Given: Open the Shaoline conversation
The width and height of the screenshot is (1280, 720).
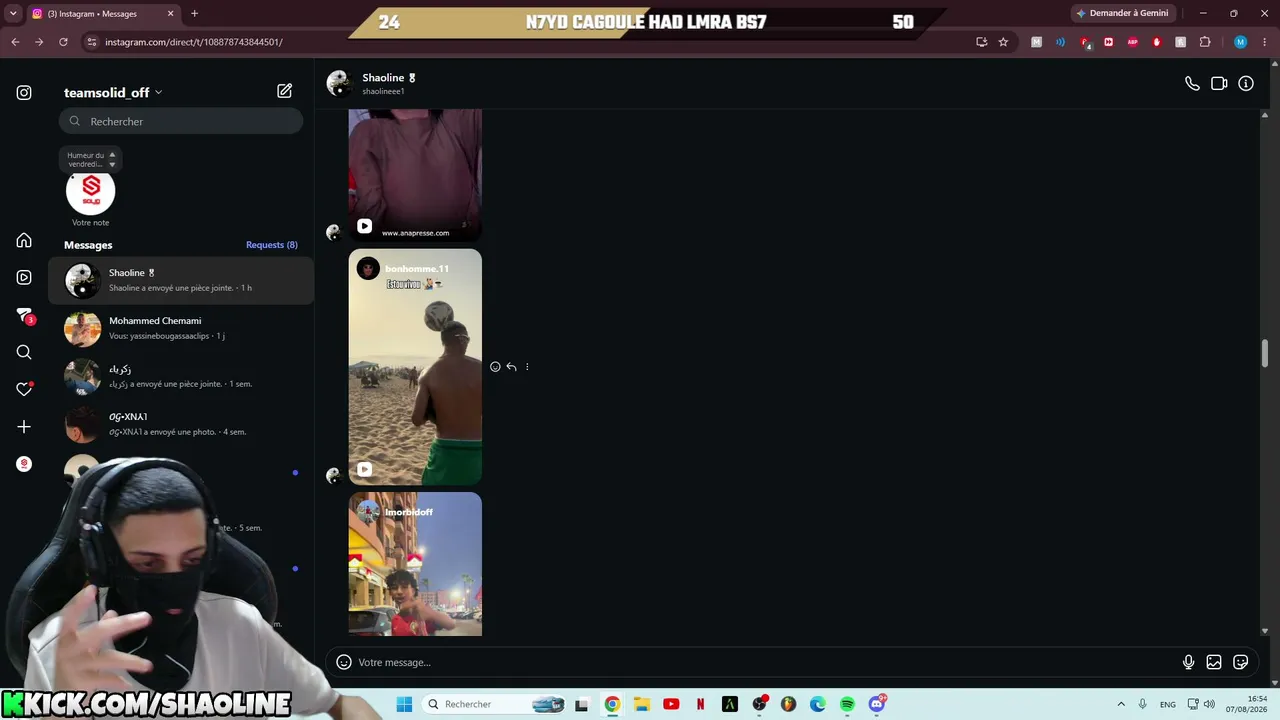Looking at the screenshot, I should tap(181, 280).
